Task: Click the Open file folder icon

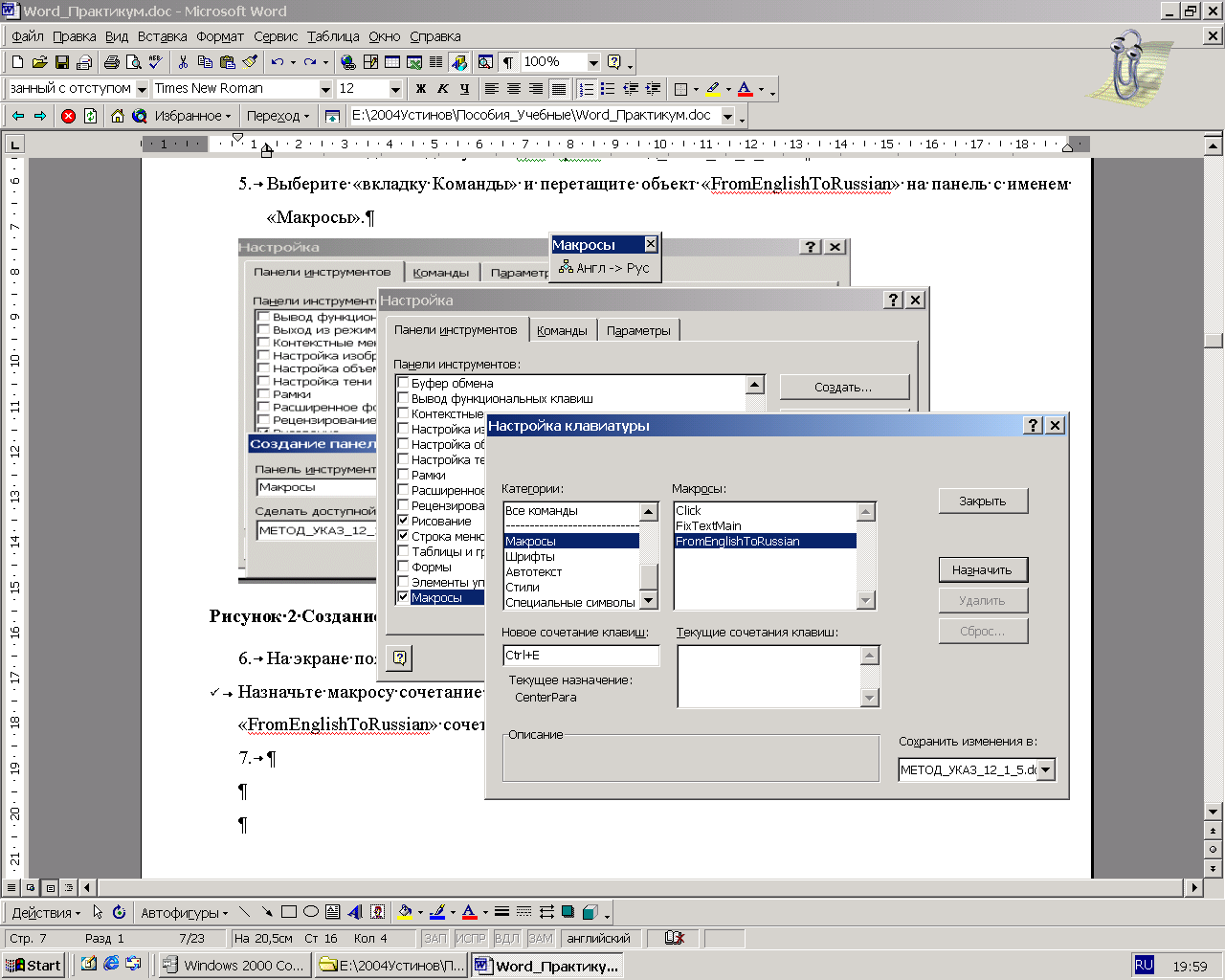Action: [39, 62]
